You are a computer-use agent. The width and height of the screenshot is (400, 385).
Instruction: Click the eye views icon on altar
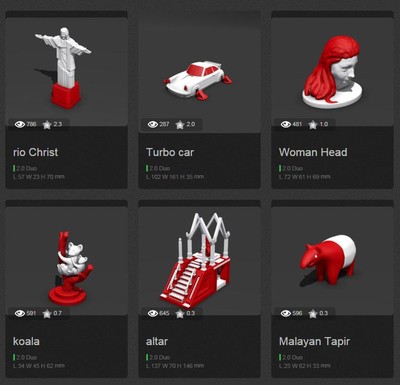(153, 313)
